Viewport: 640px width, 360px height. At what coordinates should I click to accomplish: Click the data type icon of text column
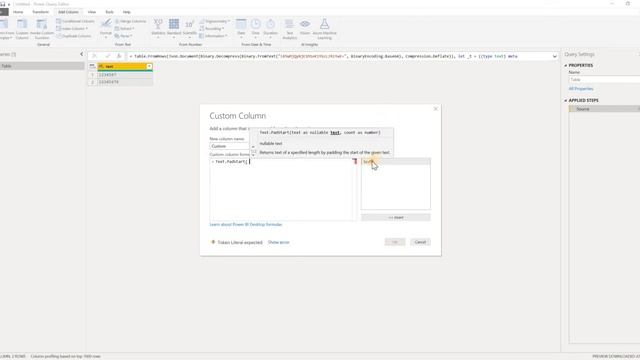101,66
